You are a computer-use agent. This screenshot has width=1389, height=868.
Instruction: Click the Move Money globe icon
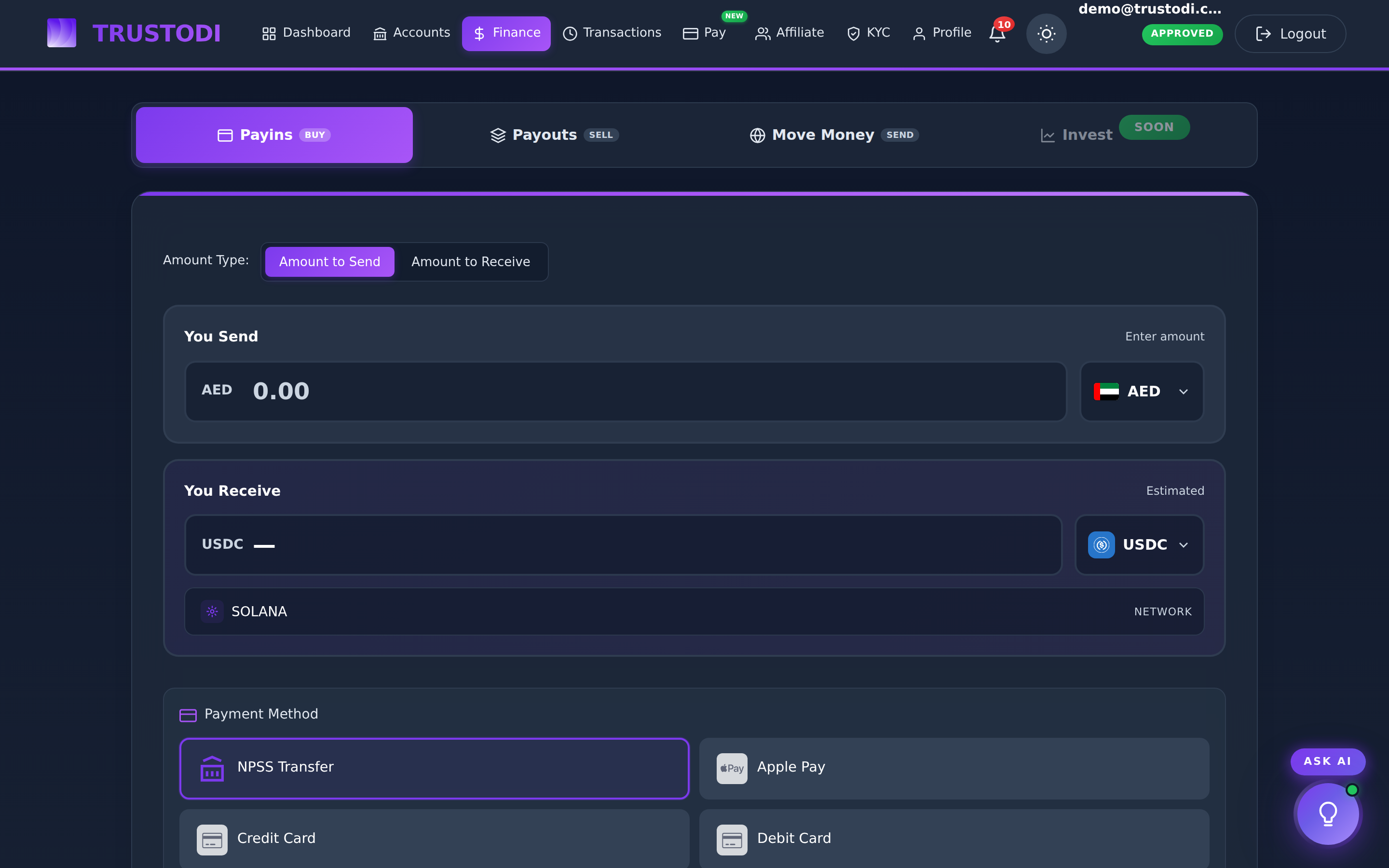pos(757,136)
